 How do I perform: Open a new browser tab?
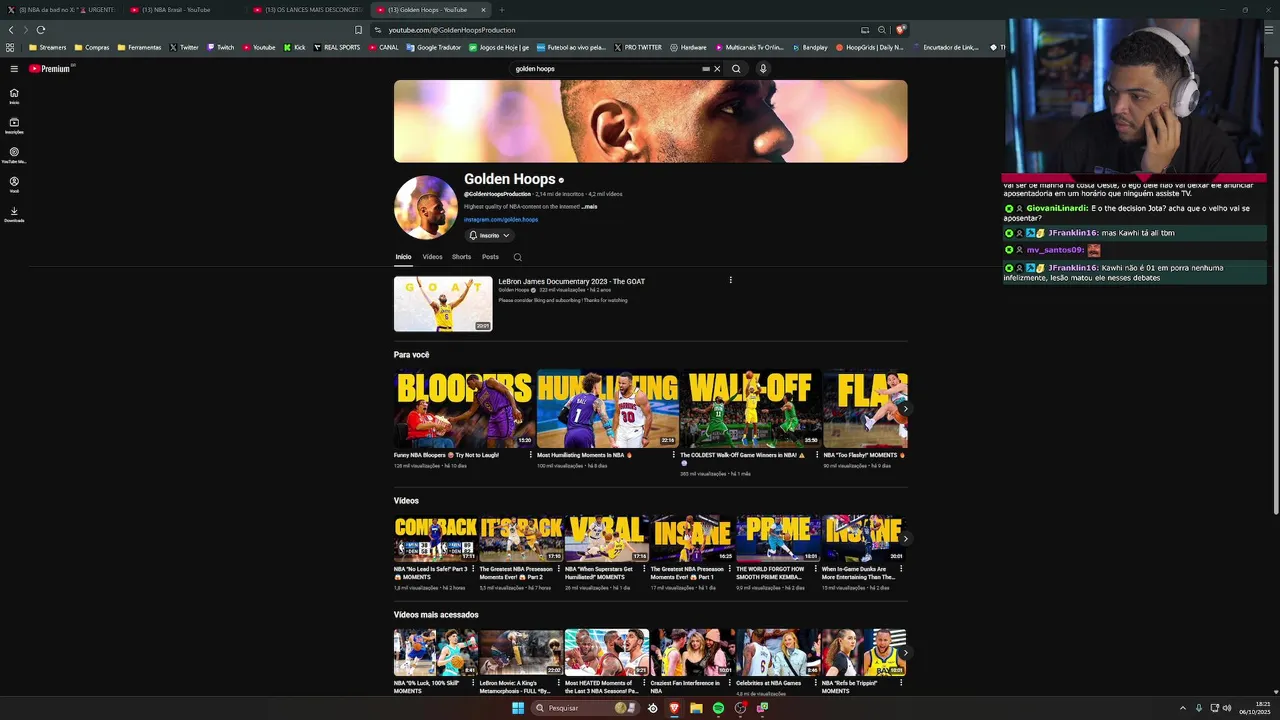(x=502, y=10)
